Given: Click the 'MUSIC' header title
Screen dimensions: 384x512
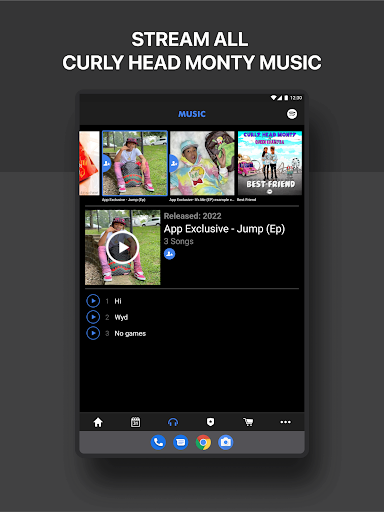Looking at the screenshot, I should [192, 114].
